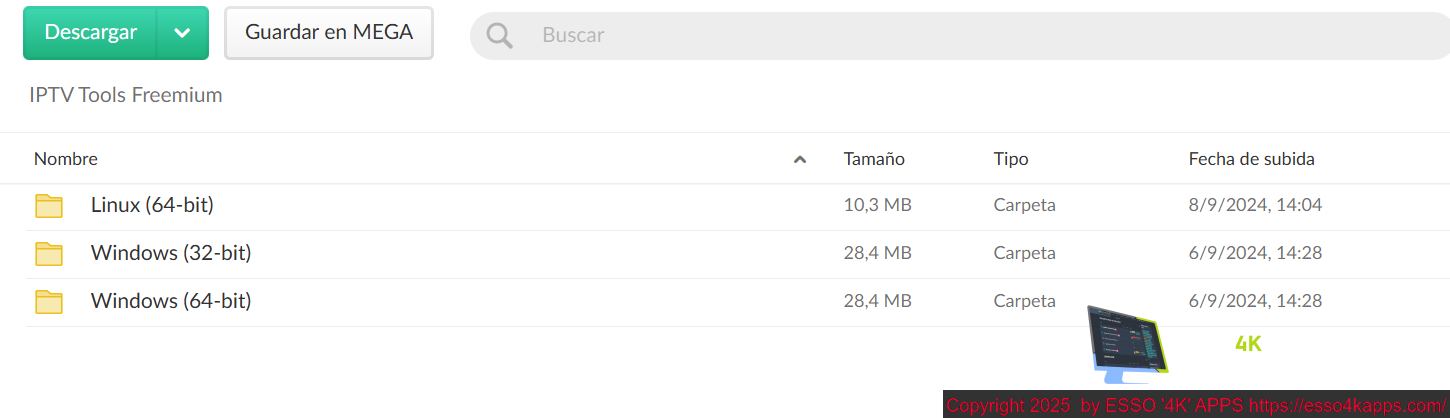Toggle the Nombre sort direction arrow
This screenshot has height=418, width=1450.
(800, 159)
